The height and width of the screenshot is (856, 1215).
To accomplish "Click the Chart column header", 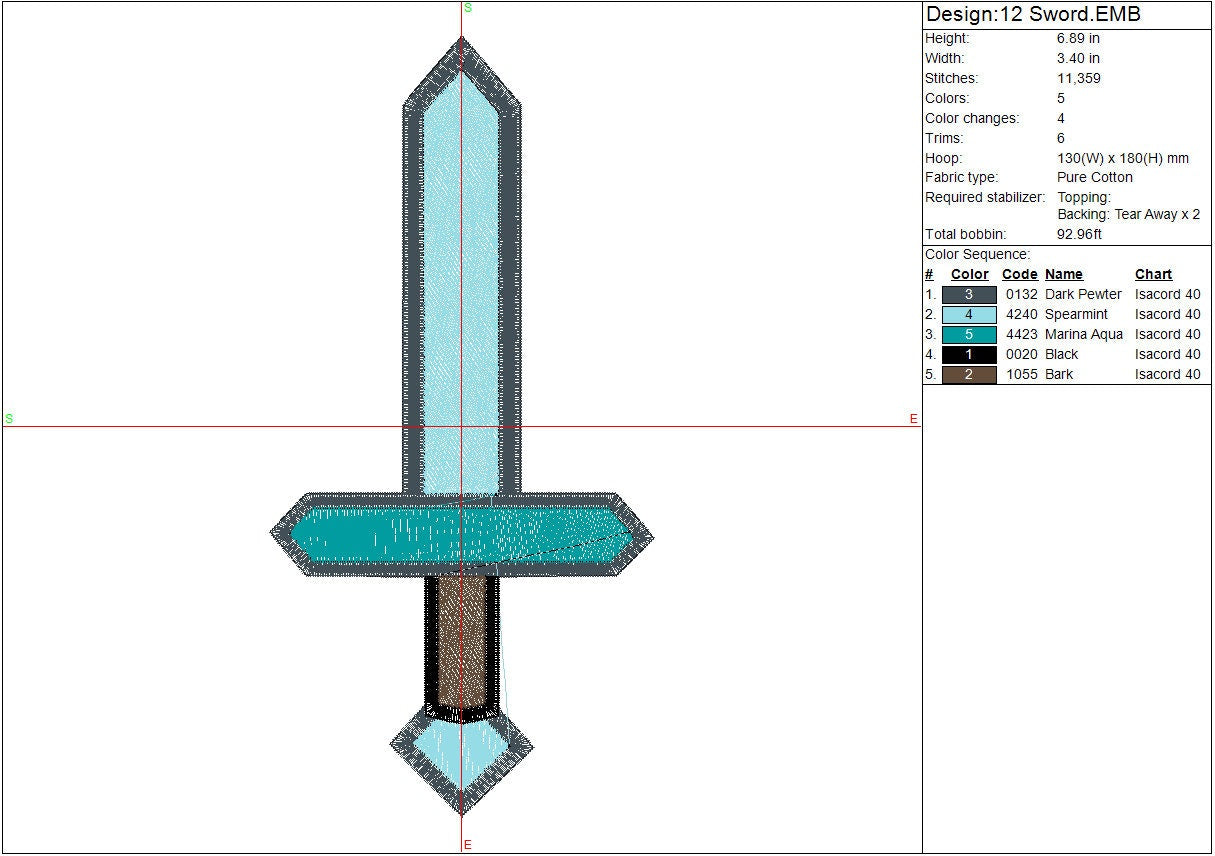I will click(1153, 275).
